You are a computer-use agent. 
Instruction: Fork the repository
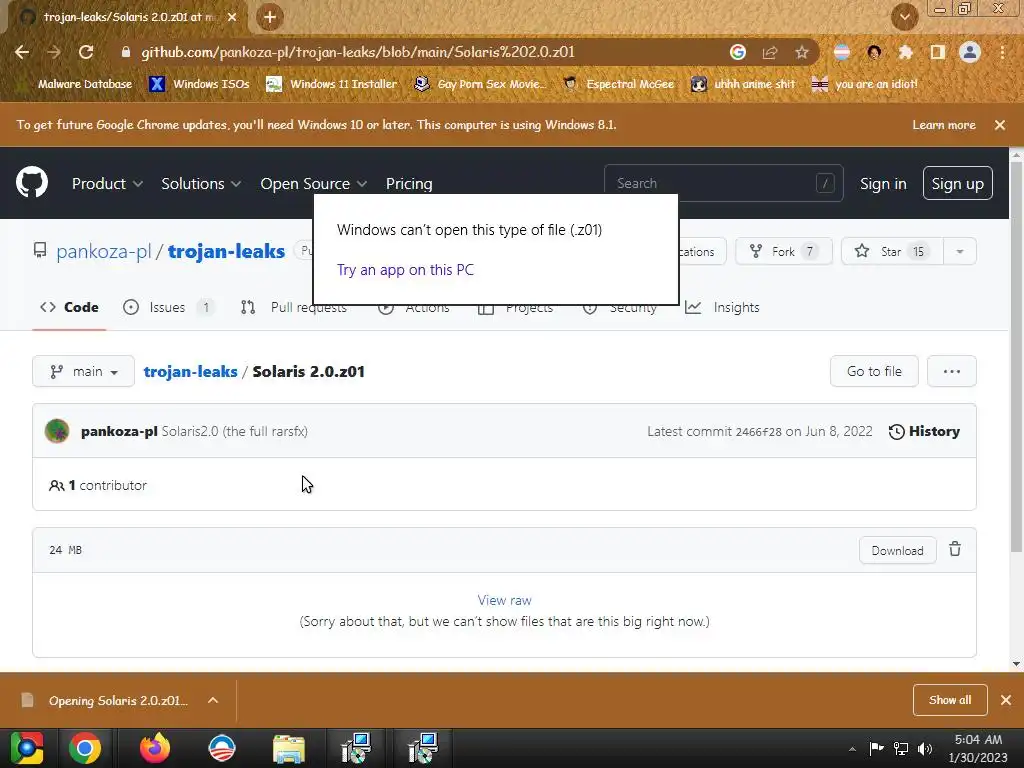(784, 251)
